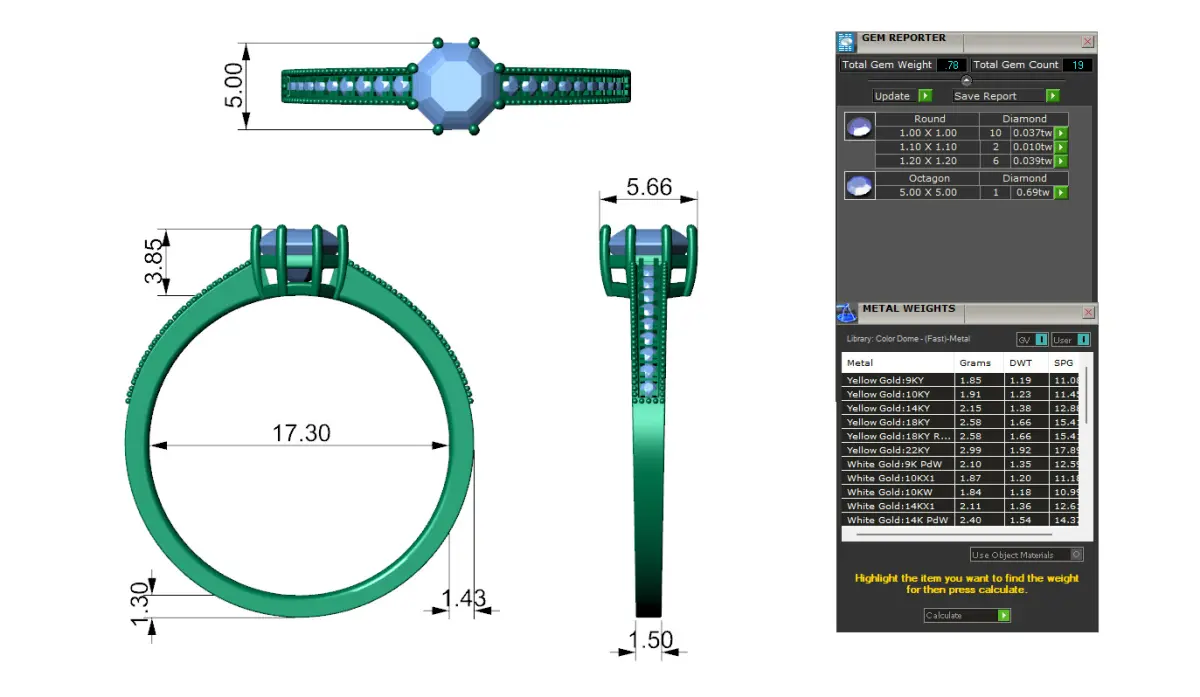Select the Yellow Gold:18KY row
Screen dimensions: 1200x697
pyautogui.click(x=962, y=422)
